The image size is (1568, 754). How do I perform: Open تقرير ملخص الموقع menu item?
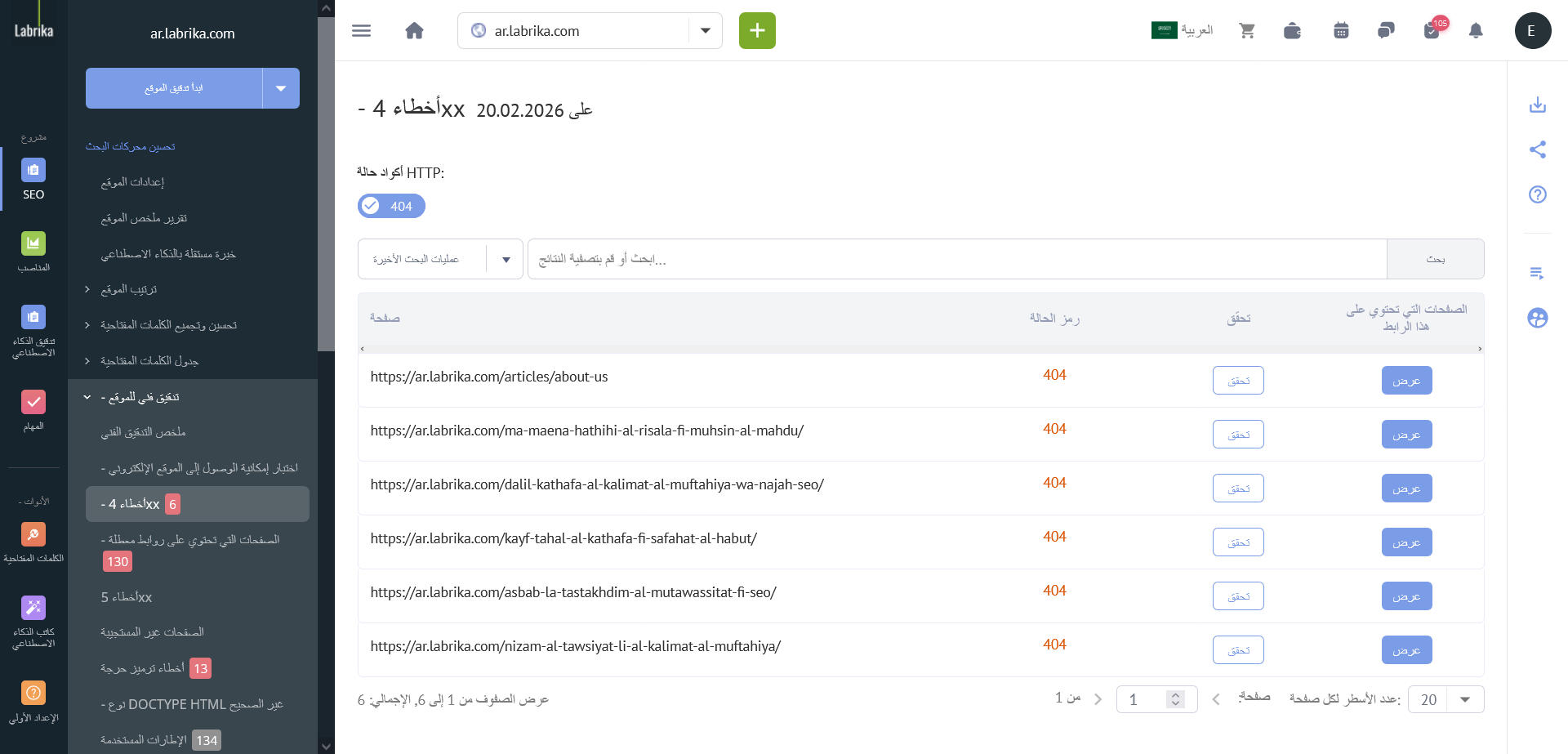(x=144, y=218)
